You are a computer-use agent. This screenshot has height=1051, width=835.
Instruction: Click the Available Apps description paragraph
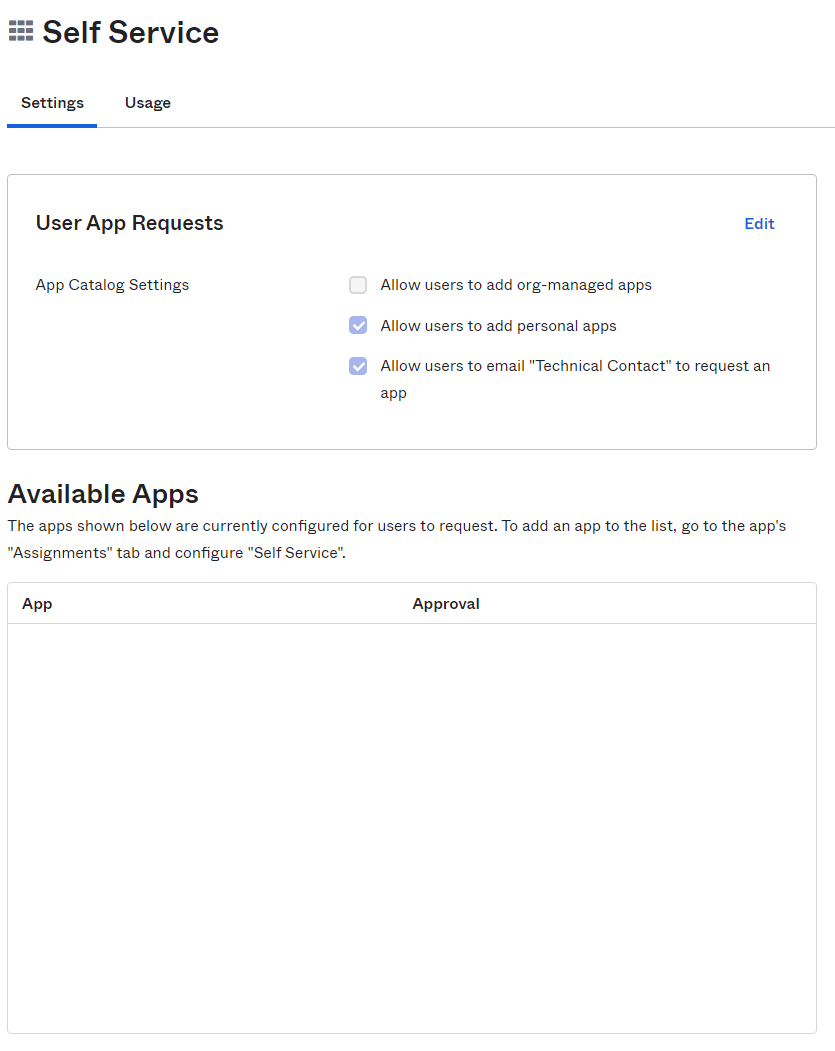click(397, 540)
